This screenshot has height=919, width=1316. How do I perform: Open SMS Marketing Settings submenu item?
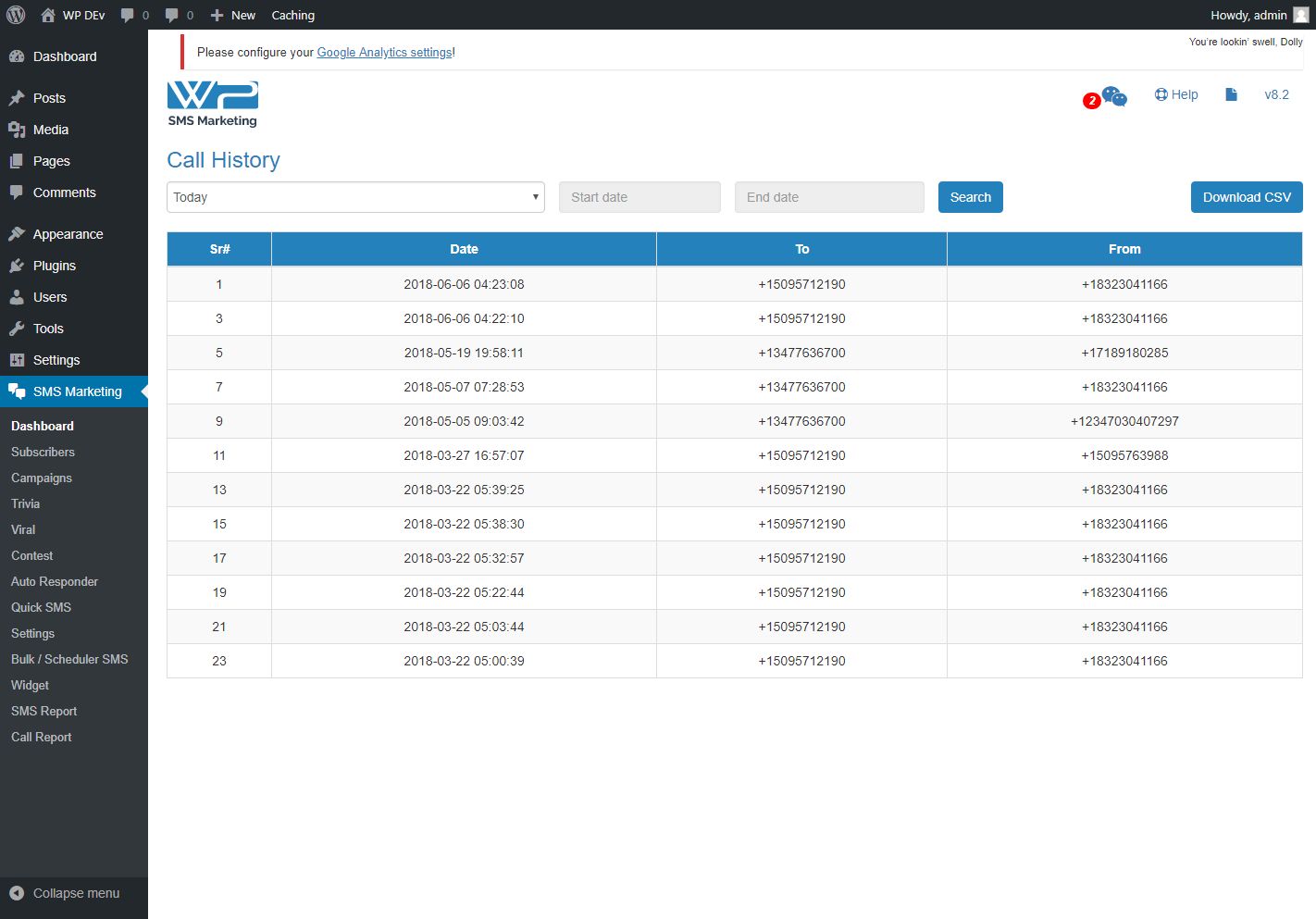coord(33,633)
